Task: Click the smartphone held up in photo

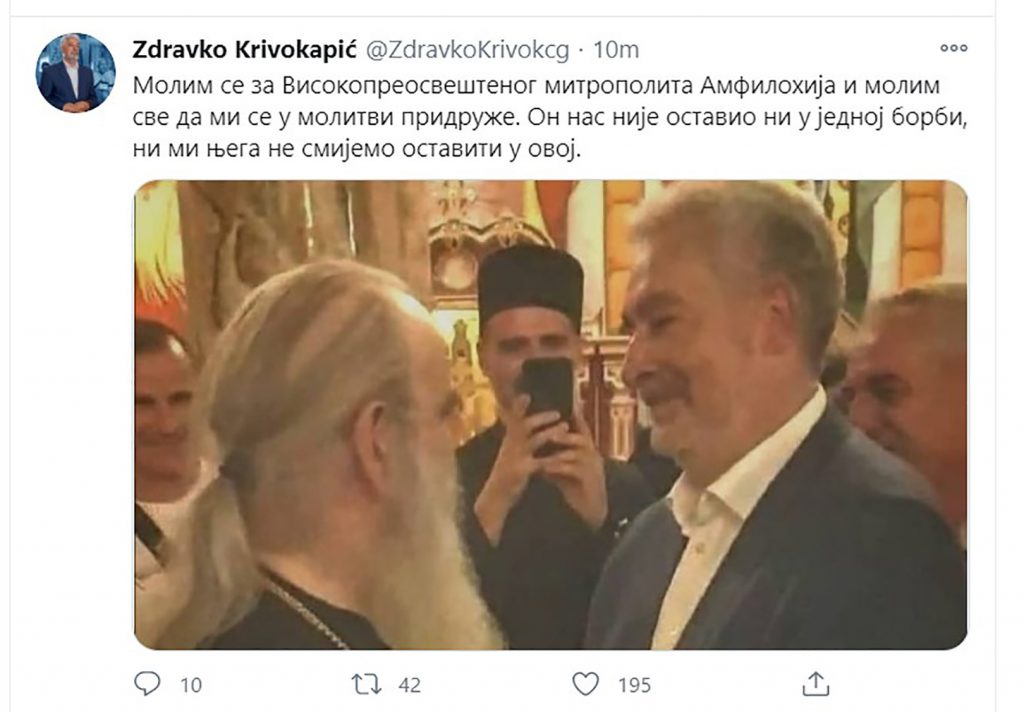Action: click(547, 400)
